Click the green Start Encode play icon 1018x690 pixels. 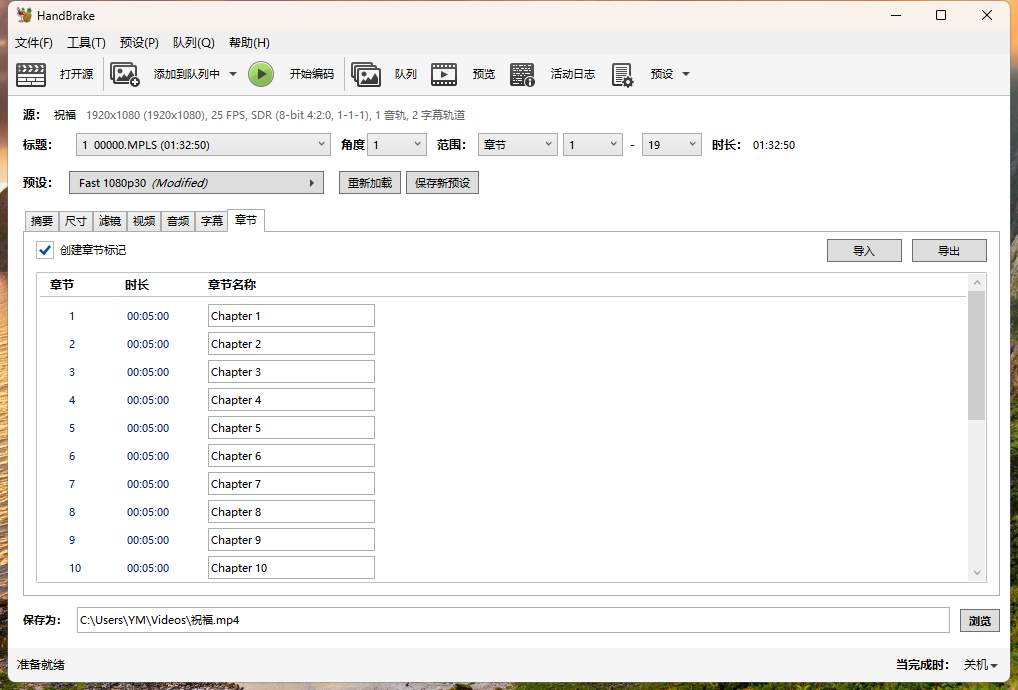[261, 74]
